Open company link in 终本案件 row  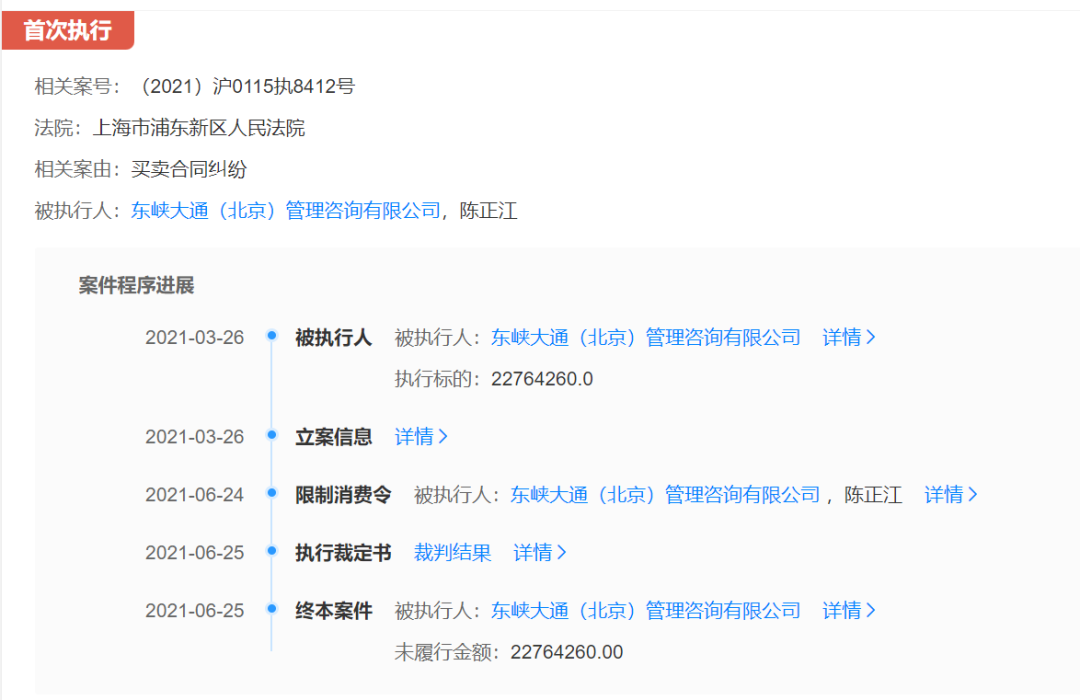645,610
